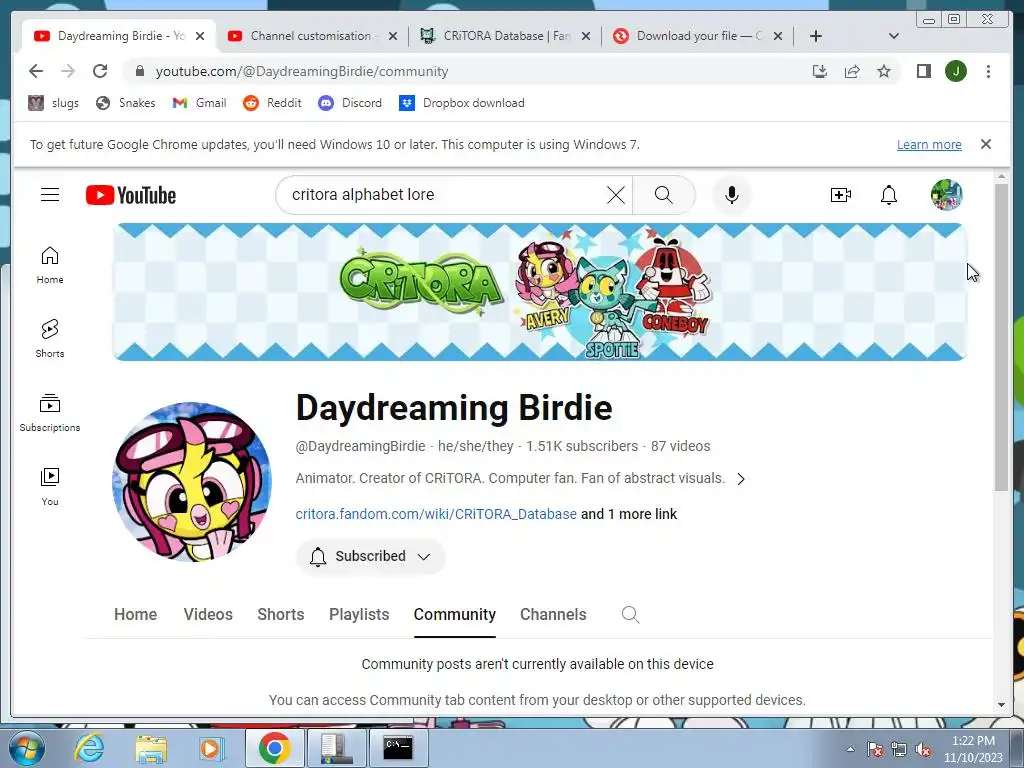Viewport: 1024px width, 768px height.
Task: Click the muted volume tray icon
Action: coord(923,749)
